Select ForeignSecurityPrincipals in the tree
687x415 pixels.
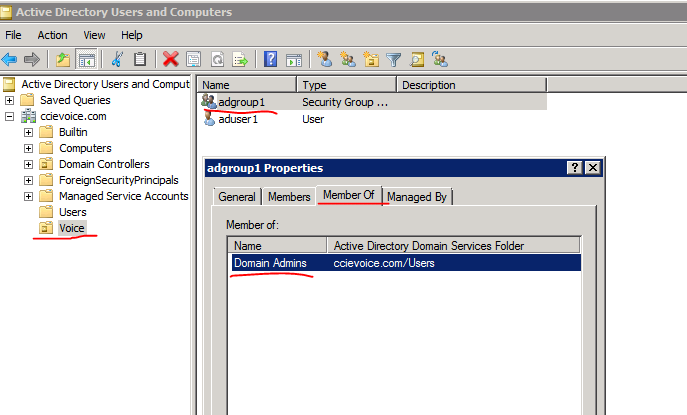119,180
